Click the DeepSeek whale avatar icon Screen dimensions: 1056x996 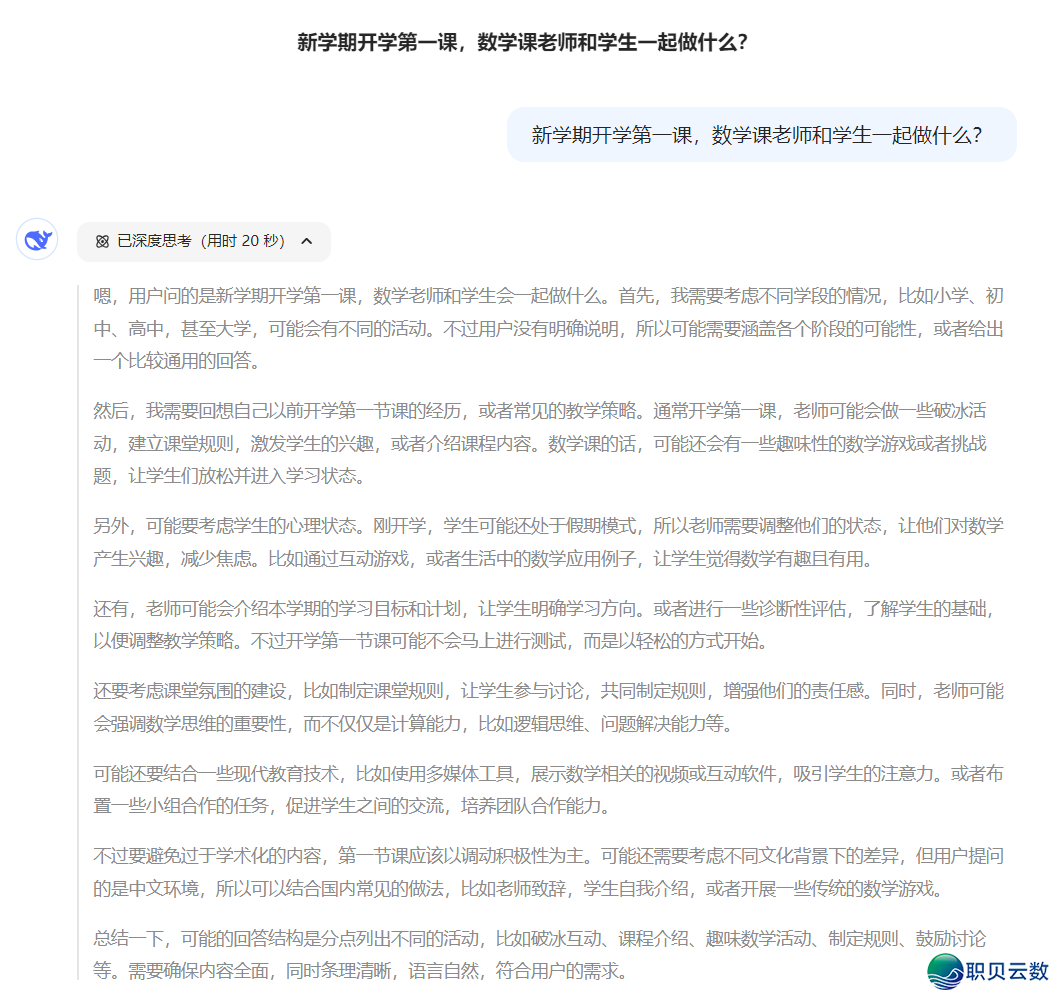click(37, 239)
